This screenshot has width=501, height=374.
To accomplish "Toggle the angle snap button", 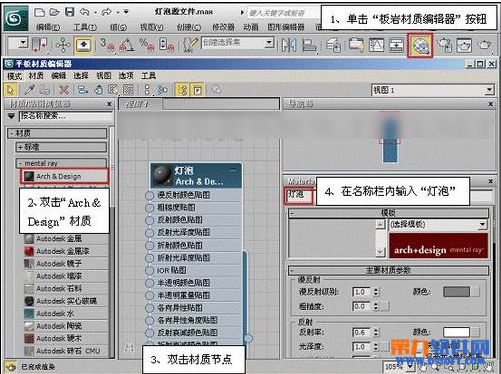I will [x=127, y=45].
